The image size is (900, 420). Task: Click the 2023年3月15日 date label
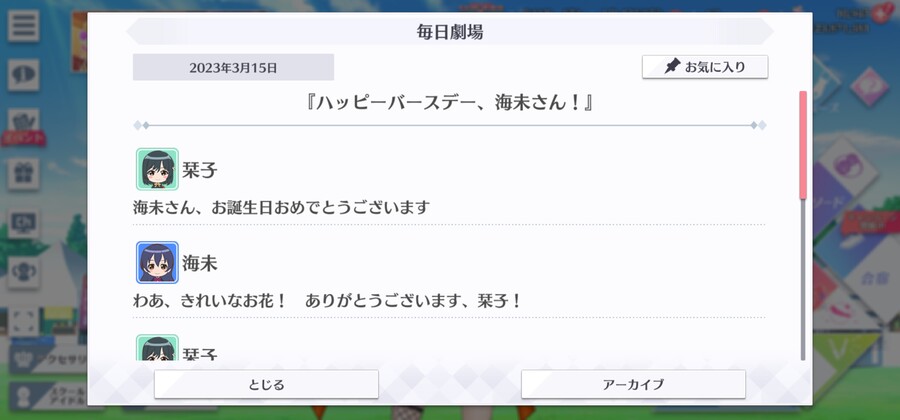coord(233,68)
